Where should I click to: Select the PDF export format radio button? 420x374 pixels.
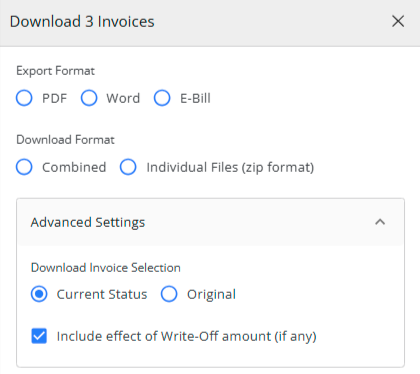point(24,98)
